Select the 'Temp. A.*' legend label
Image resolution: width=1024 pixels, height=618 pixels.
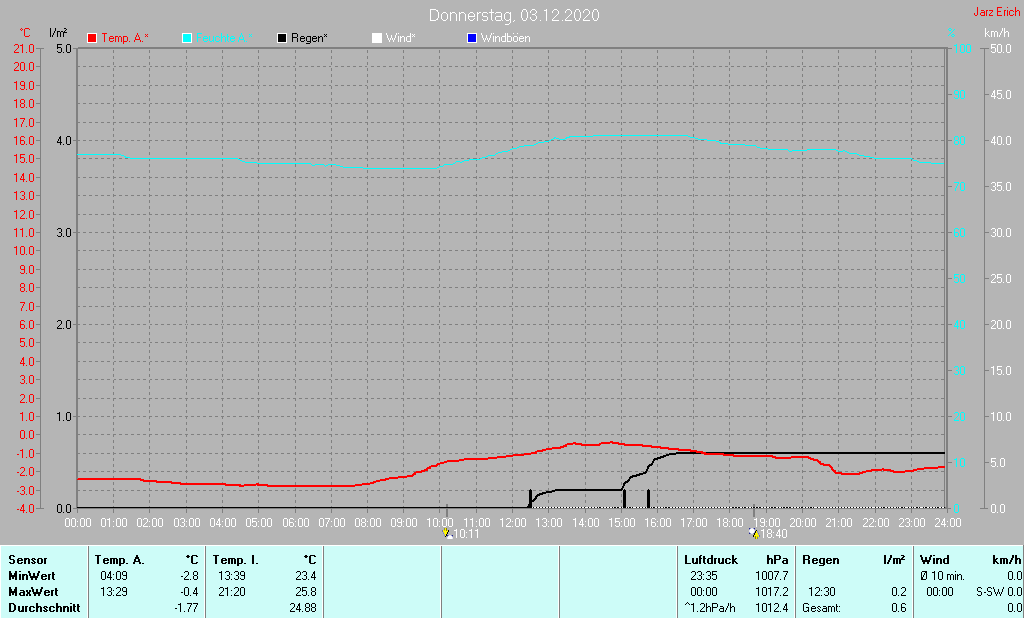(125, 38)
